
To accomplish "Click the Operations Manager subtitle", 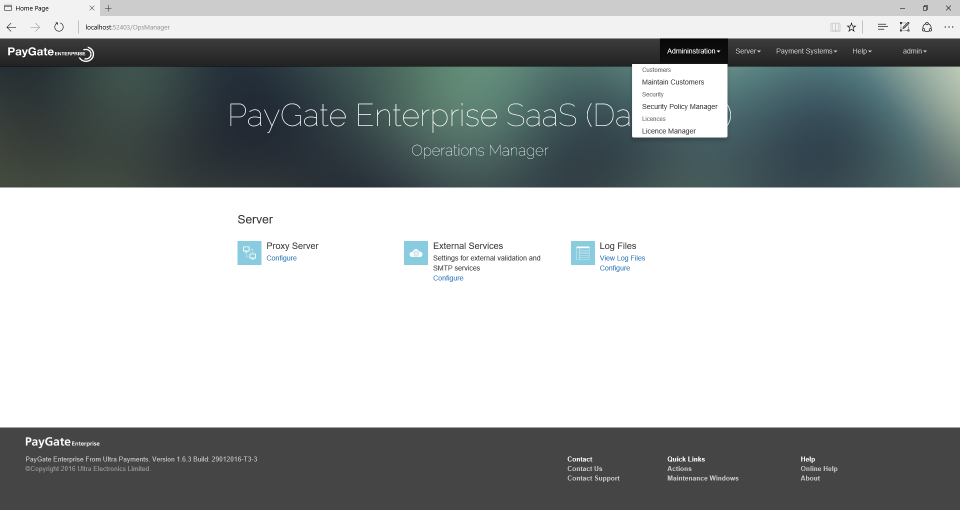I will 479,151.
